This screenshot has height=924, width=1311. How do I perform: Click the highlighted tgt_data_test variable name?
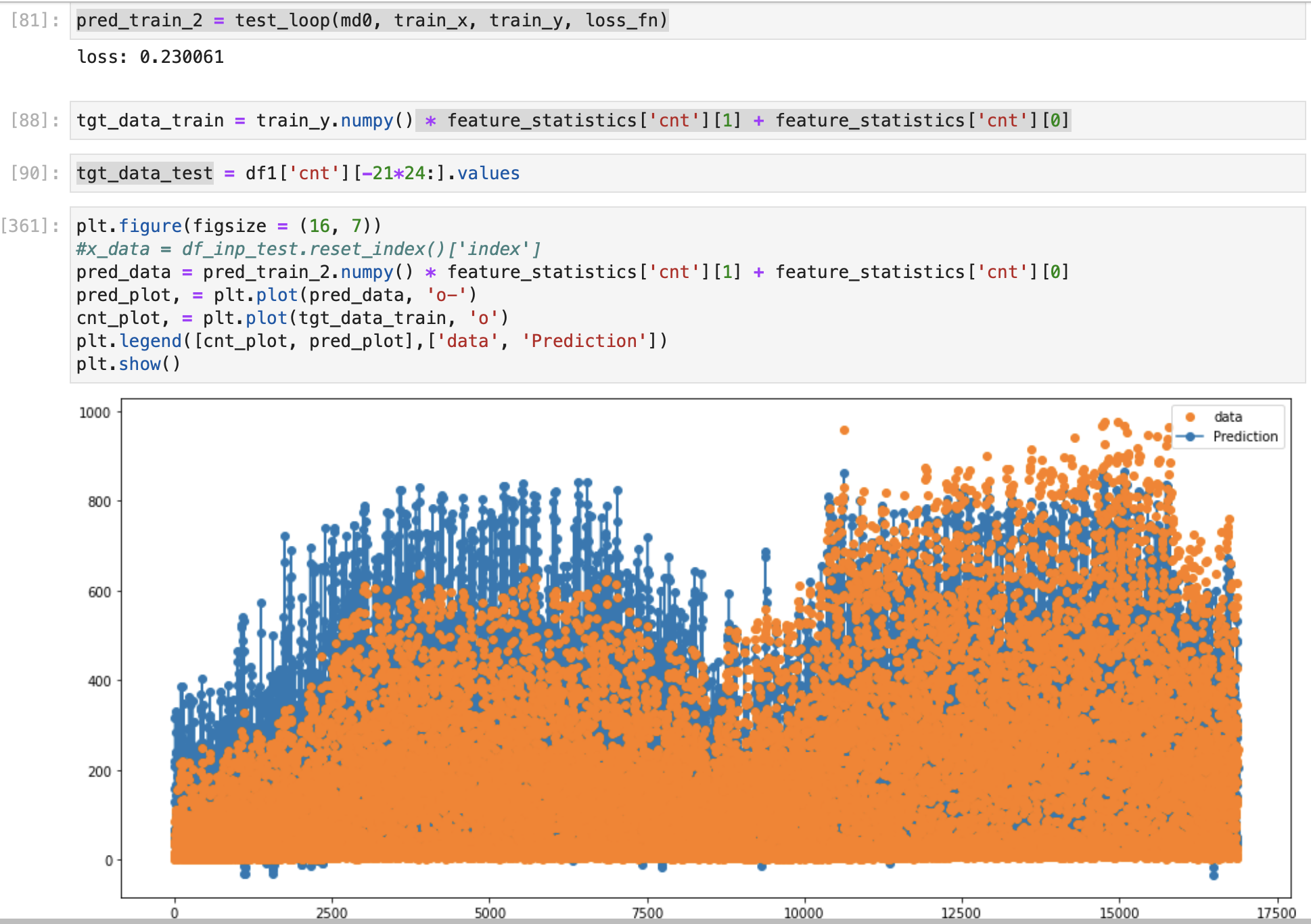click(x=145, y=173)
